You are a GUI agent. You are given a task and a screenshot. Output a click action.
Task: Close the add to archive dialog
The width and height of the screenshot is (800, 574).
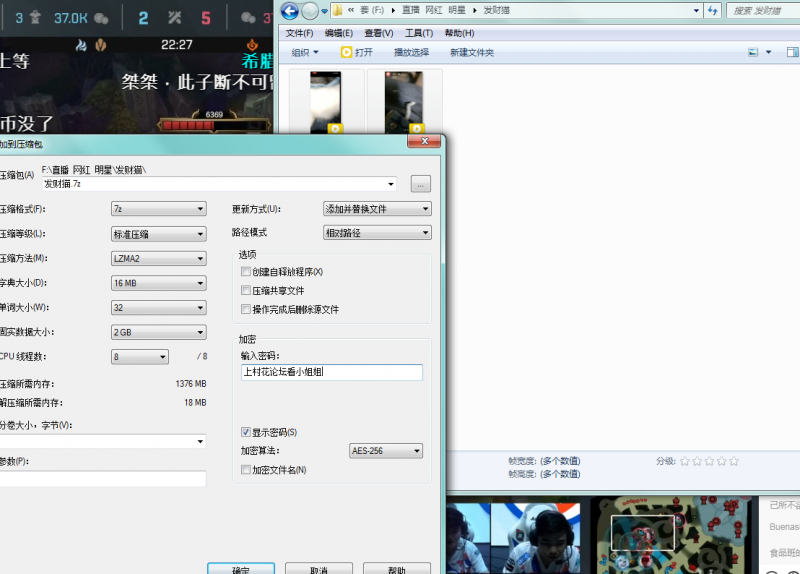[x=424, y=143]
